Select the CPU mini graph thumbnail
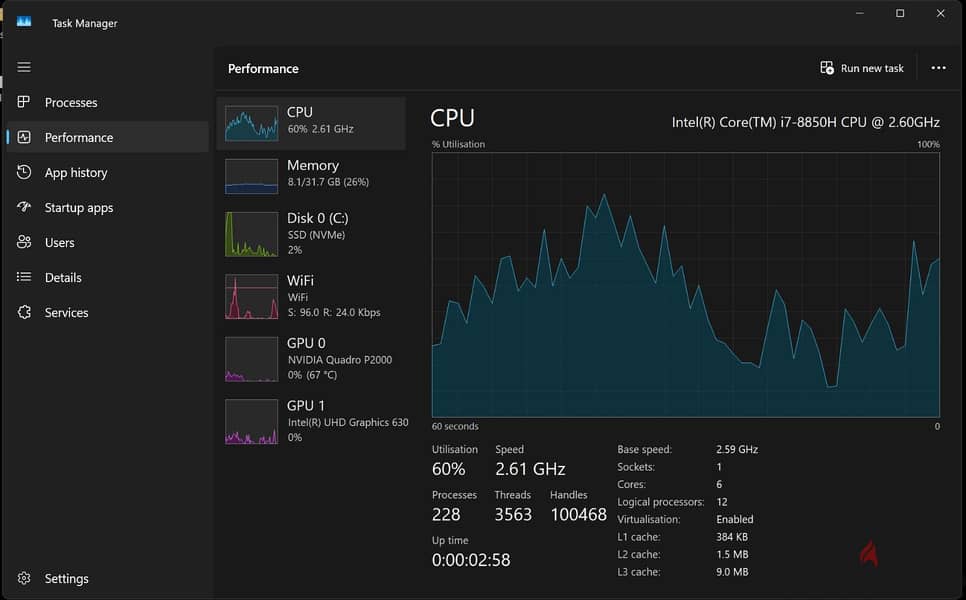Viewport: 966px width, 600px height. (x=251, y=123)
